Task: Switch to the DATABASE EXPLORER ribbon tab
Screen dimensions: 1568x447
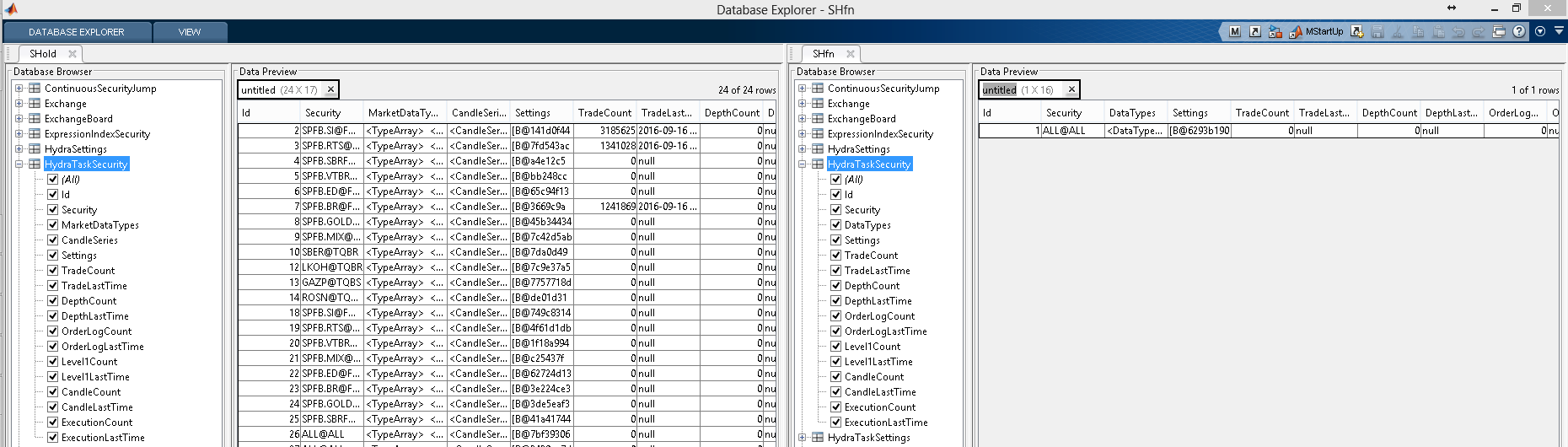Action: 77,32
